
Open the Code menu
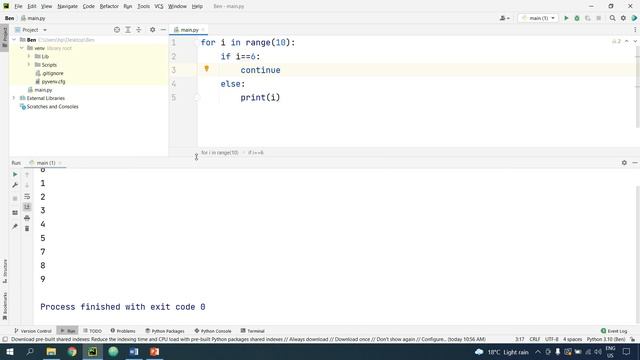89,6
